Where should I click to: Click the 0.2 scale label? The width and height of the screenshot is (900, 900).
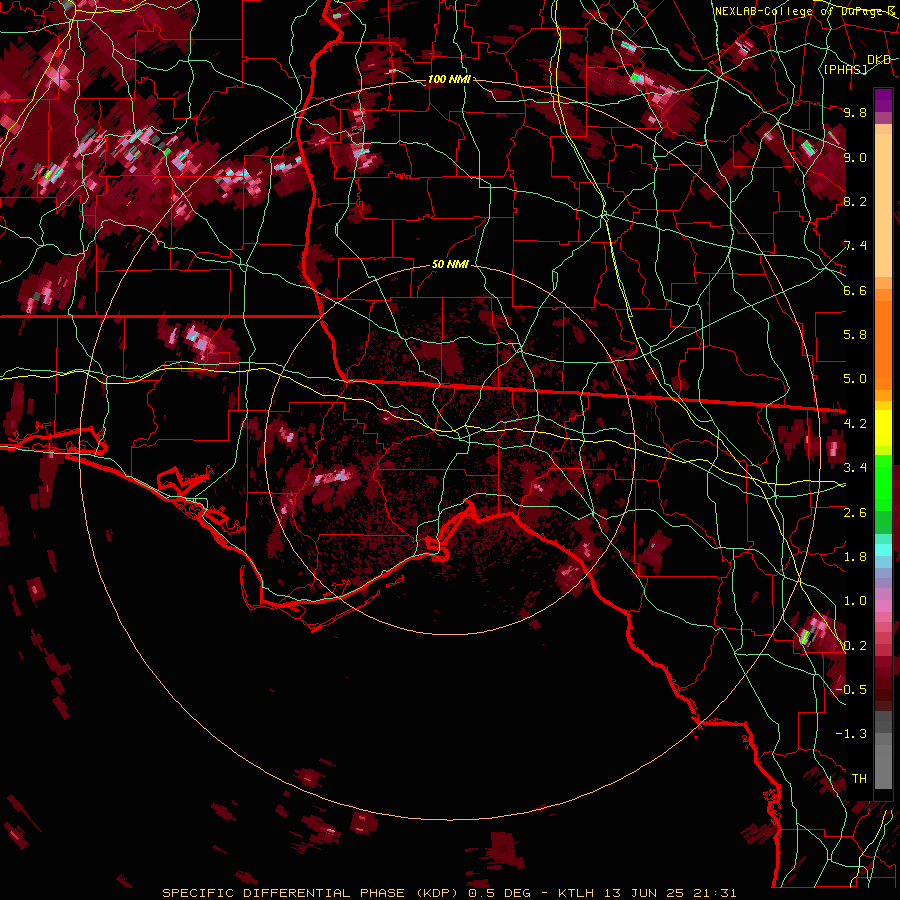[855, 646]
